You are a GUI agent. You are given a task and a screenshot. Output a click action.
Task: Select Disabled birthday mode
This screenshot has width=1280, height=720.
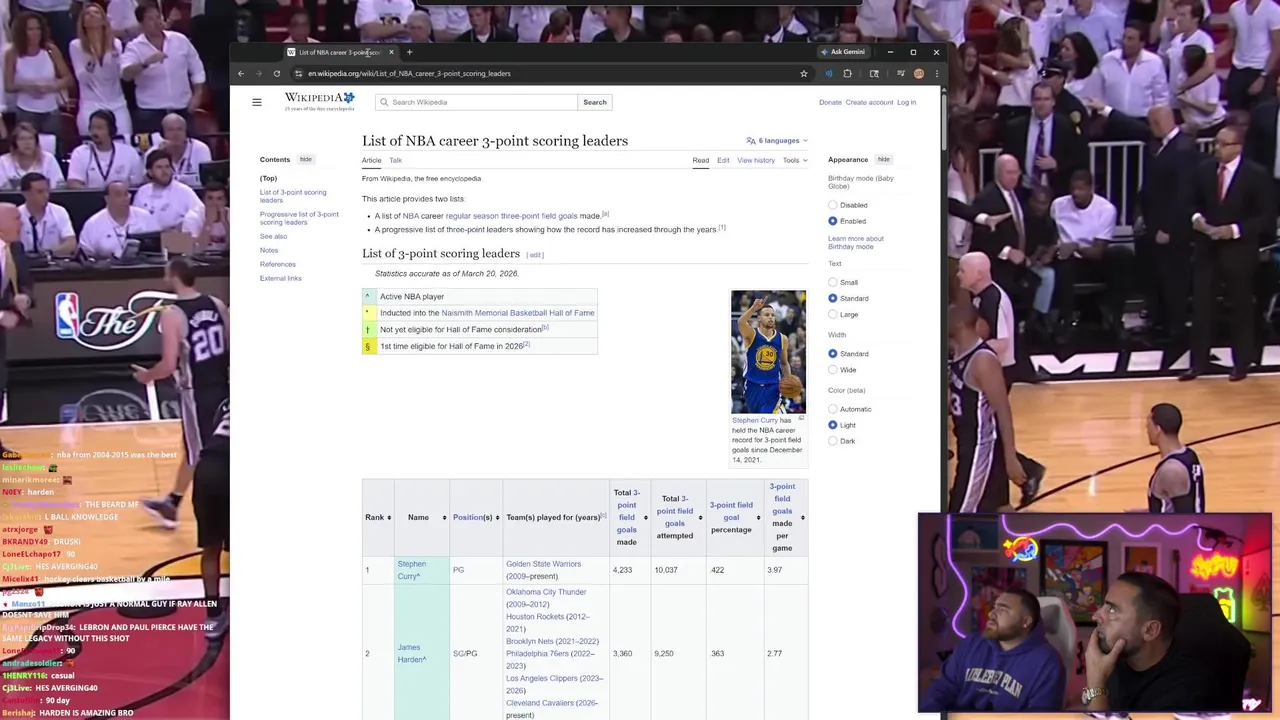(833, 205)
